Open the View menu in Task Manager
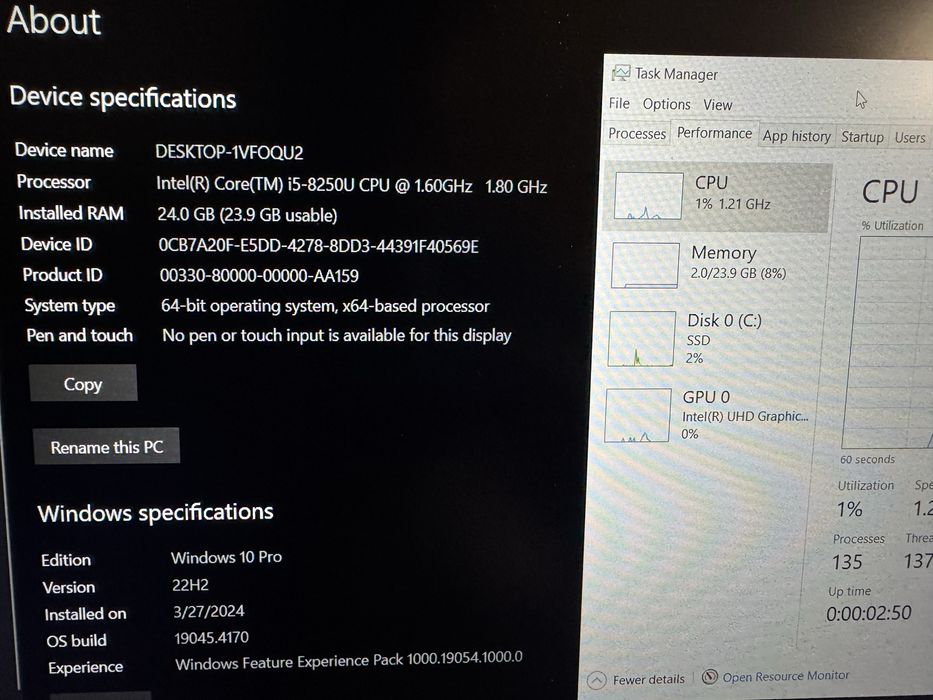 (x=718, y=105)
